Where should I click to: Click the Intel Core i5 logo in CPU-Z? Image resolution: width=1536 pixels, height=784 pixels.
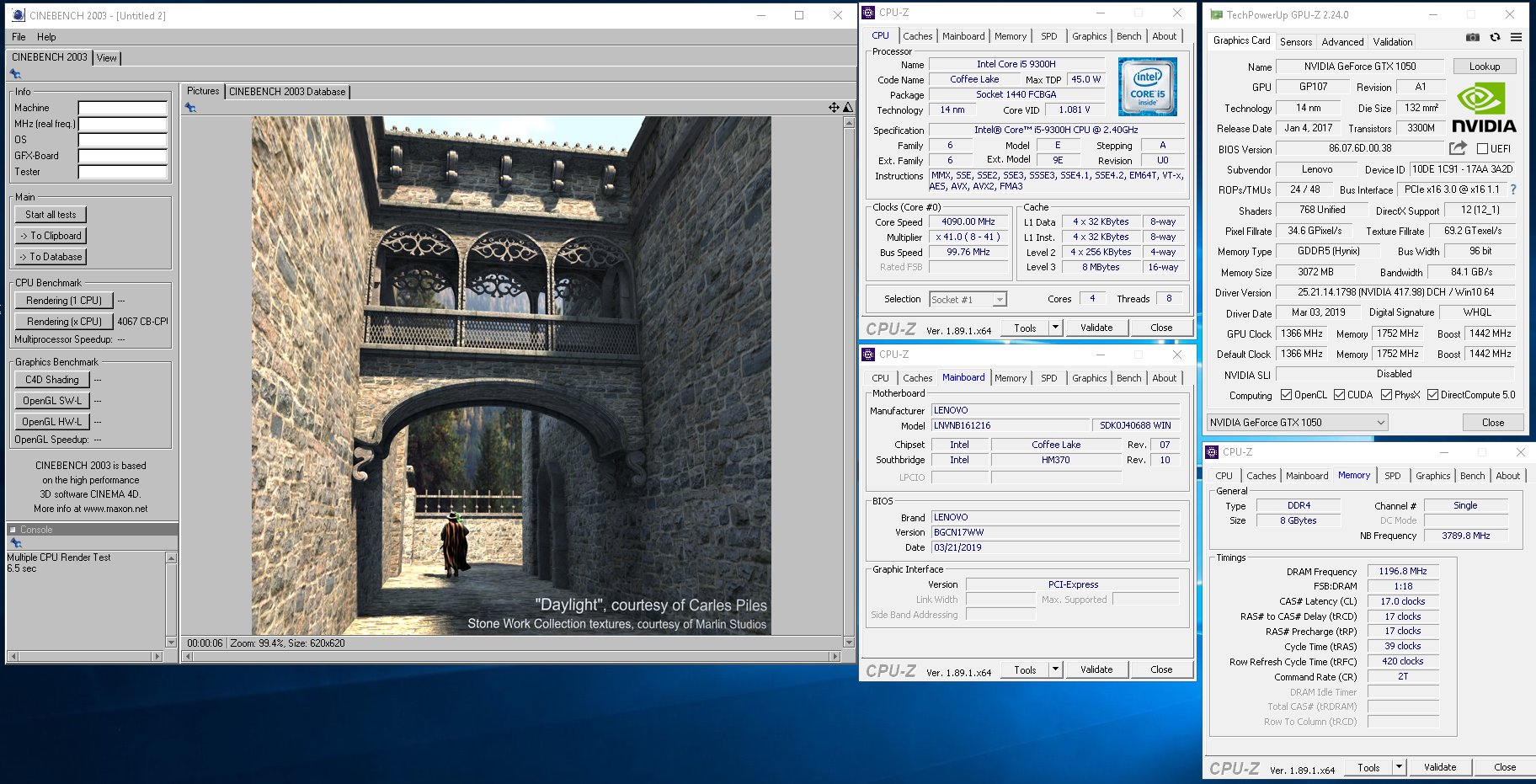point(1147,87)
